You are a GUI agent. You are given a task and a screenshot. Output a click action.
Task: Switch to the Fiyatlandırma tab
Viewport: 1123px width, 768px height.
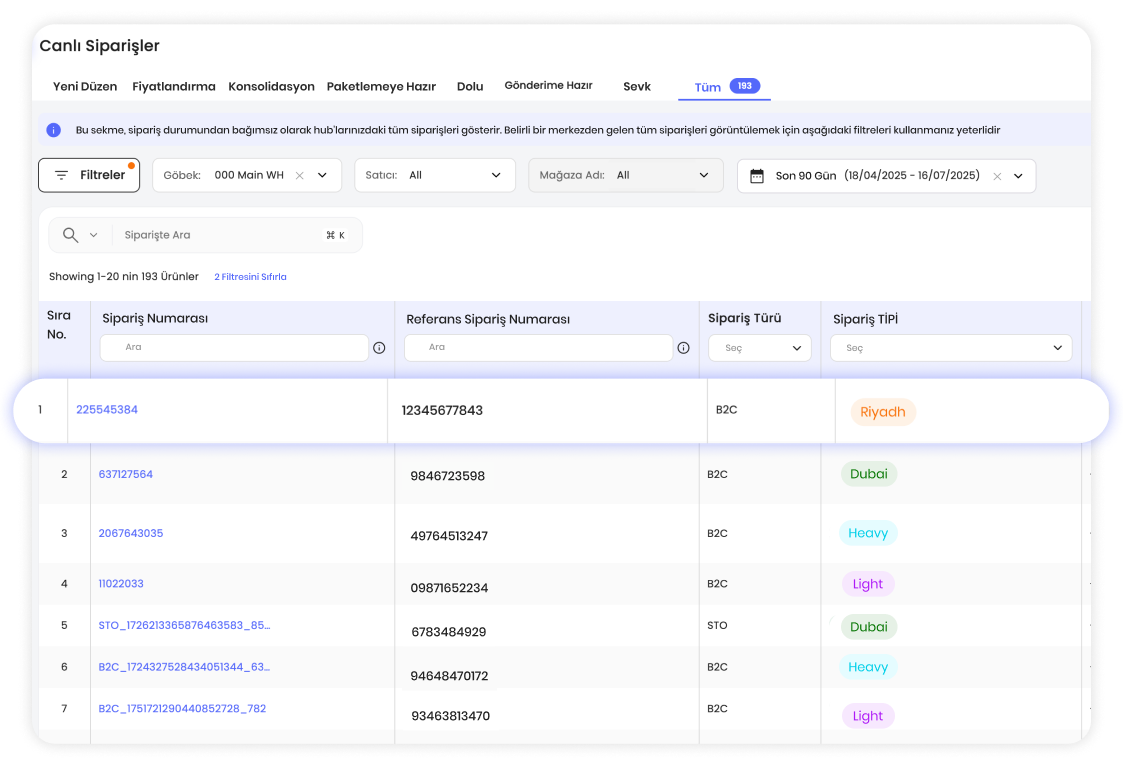tap(174, 86)
